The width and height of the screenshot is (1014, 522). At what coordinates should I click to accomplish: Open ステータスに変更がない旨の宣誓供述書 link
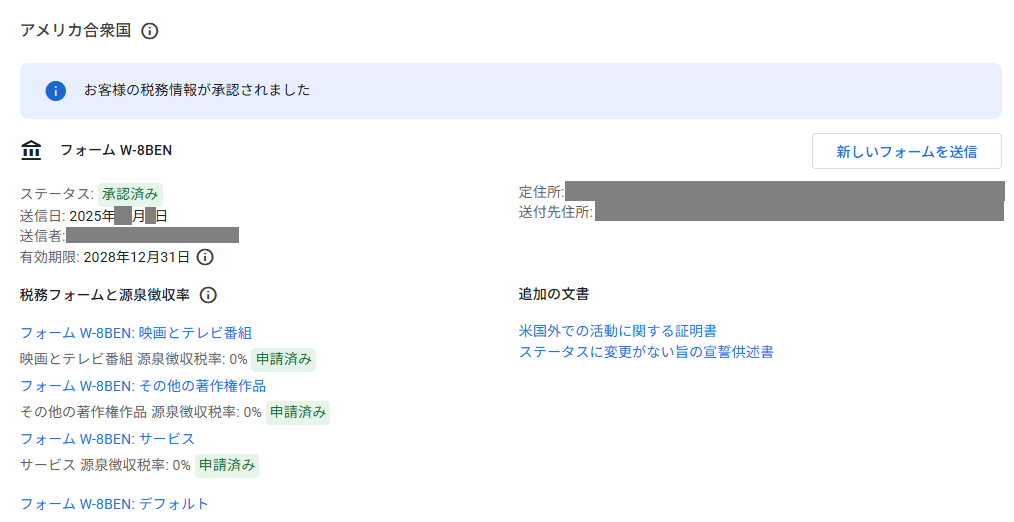pos(645,351)
